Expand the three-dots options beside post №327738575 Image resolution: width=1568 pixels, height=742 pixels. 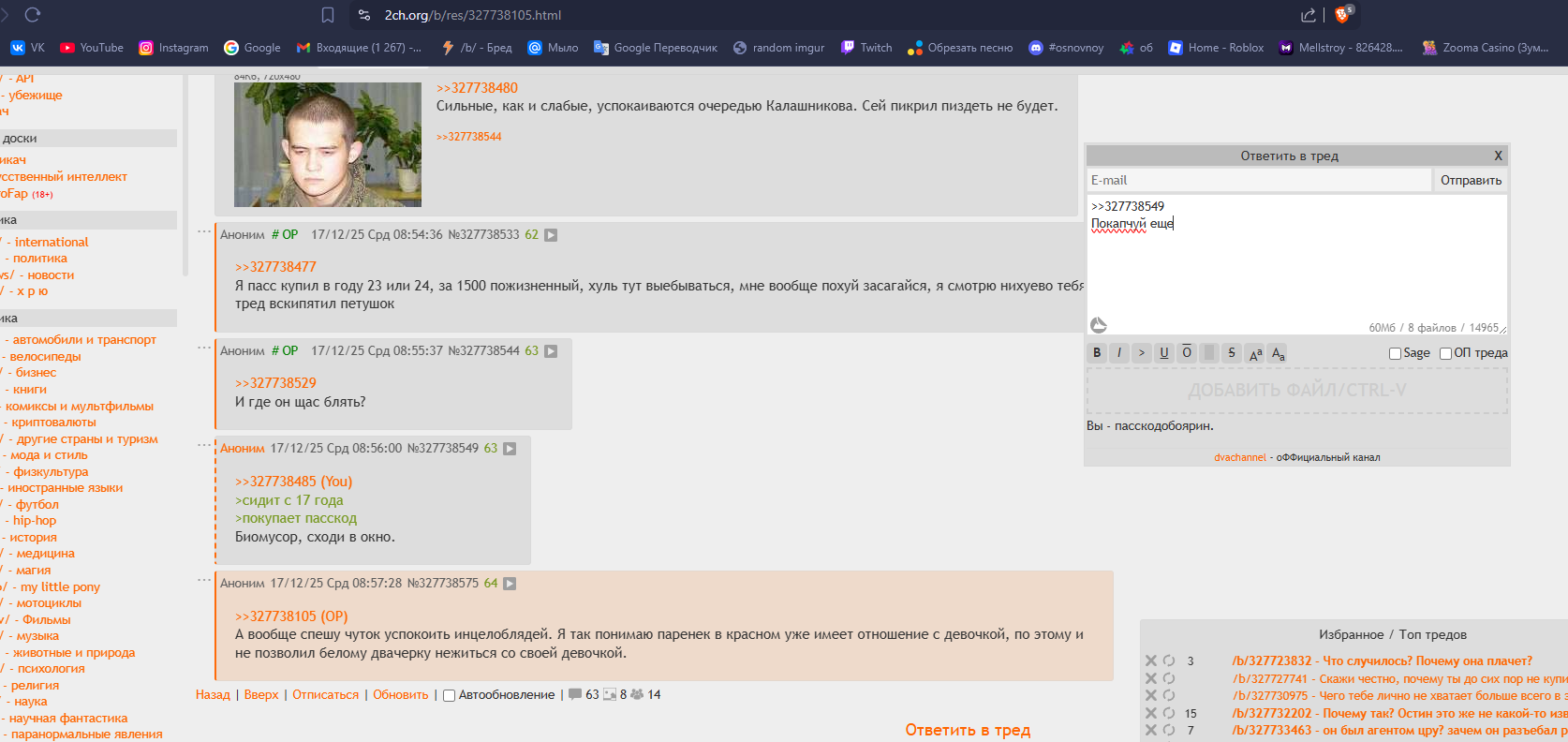[204, 580]
